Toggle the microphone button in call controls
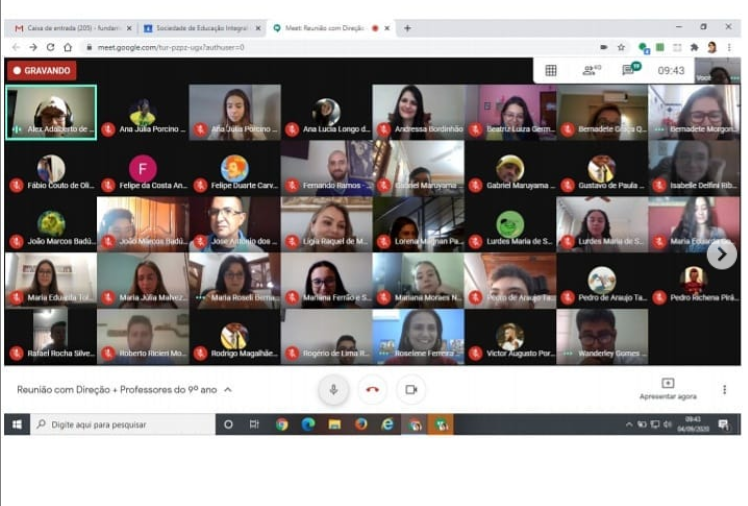The image size is (748, 506). [334, 389]
